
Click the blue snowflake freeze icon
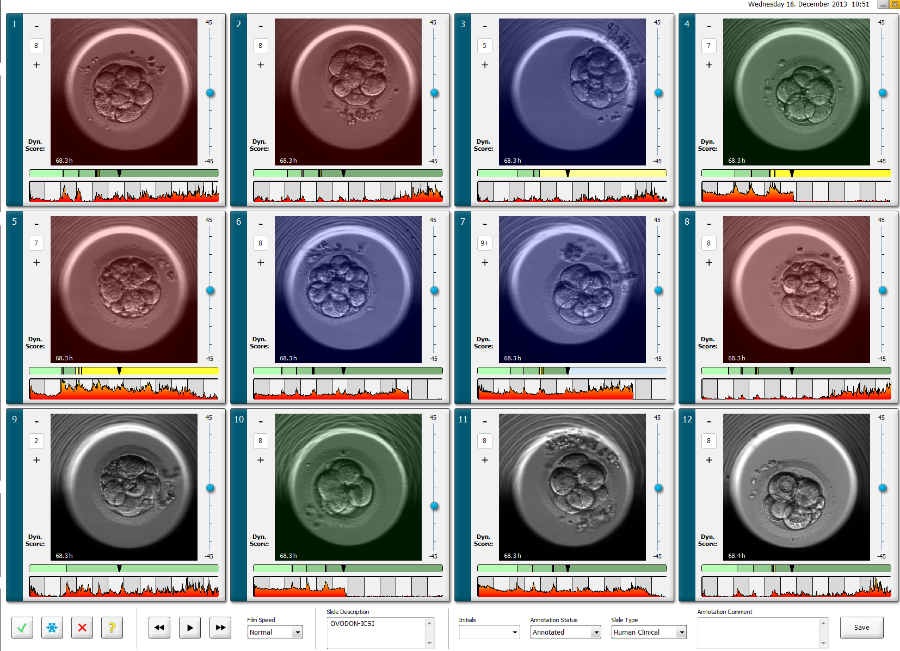(x=53, y=628)
